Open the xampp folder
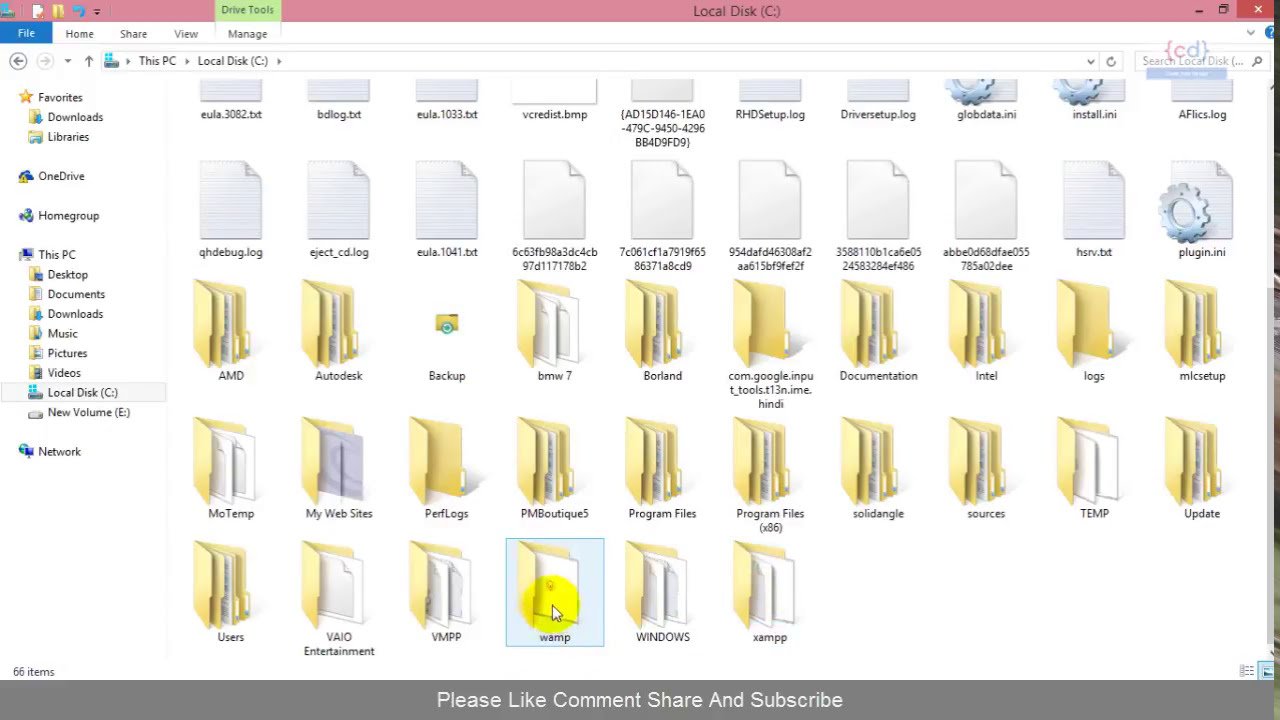Viewport: 1280px width, 720px height. click(x=770, y=591)
